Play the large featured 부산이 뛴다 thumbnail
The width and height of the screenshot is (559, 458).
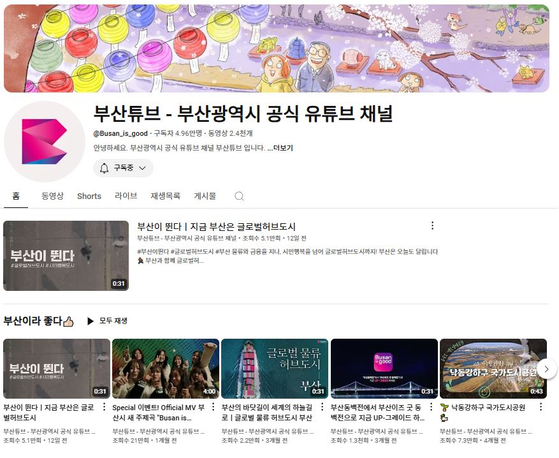[66, 256]
